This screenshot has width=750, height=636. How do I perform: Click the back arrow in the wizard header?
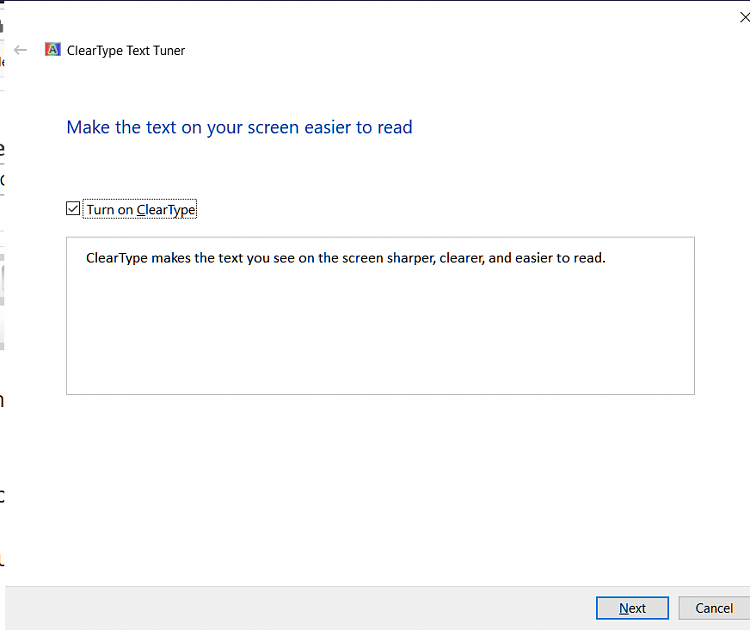click(x=20, y=50)
